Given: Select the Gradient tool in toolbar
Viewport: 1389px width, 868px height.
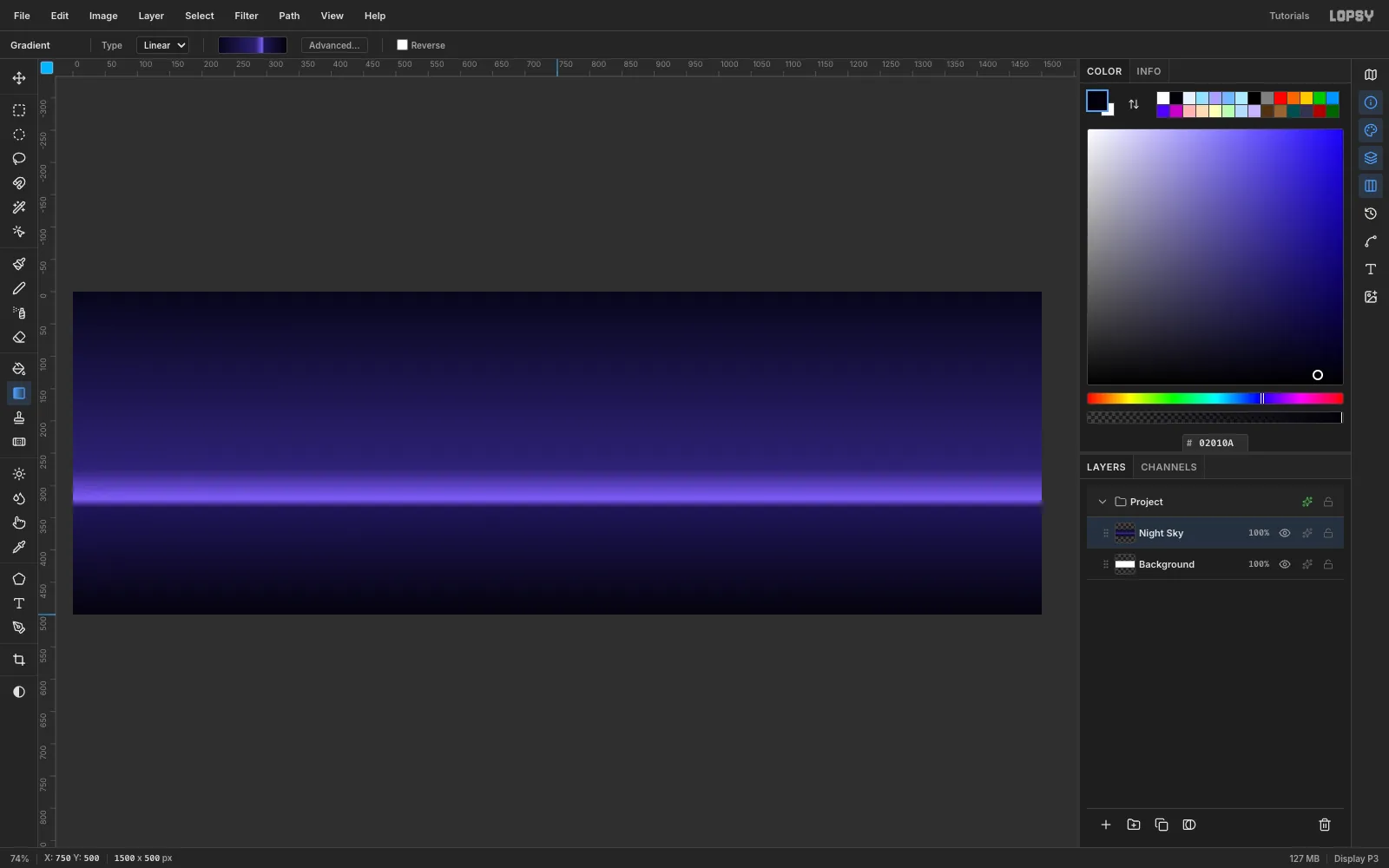Looking at the screenshot, I should click(19, 393).
